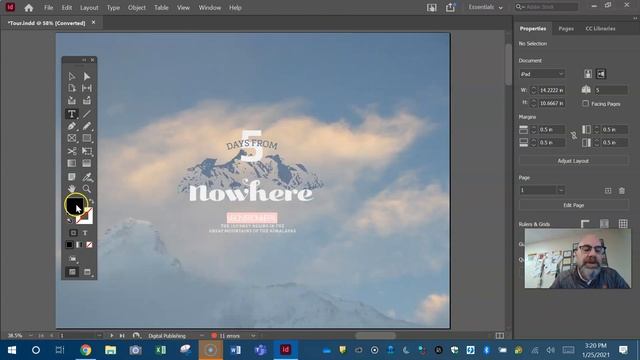Click the delete page trash icon
640x360 pixels.
(622, 191)
